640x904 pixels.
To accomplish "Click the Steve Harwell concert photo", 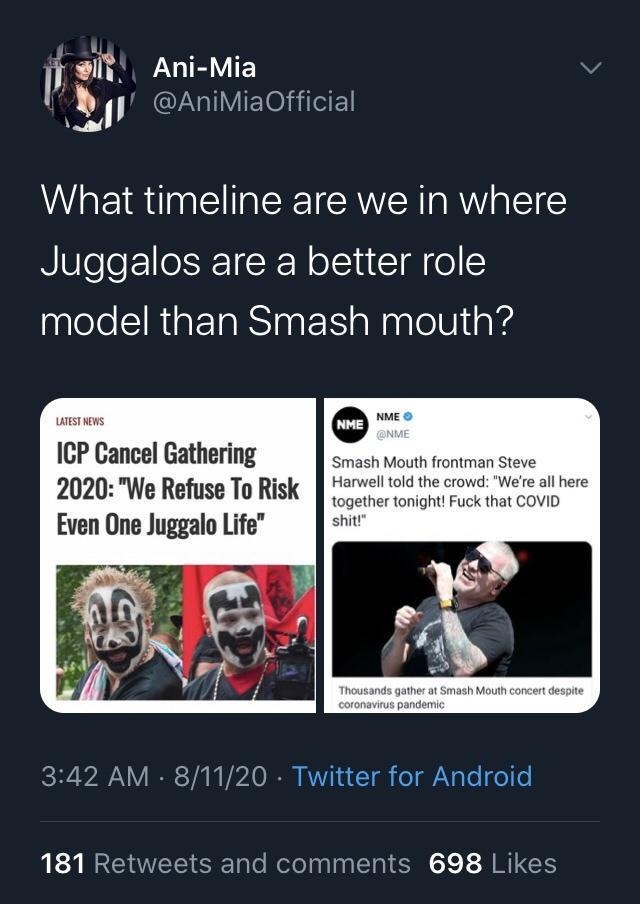I will (x=464, y=612).
